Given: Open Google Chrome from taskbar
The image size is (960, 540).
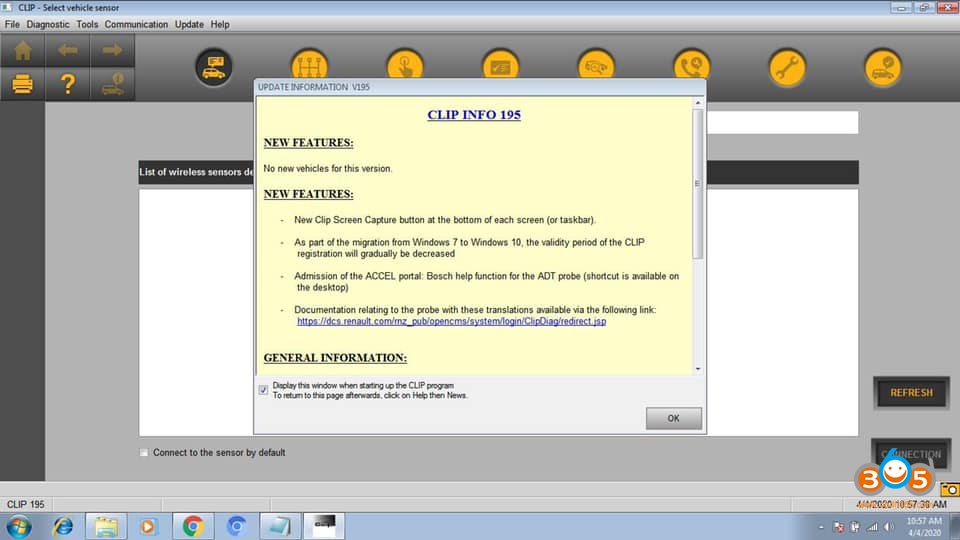Looking at the screenshot, I should coord(193,527).
